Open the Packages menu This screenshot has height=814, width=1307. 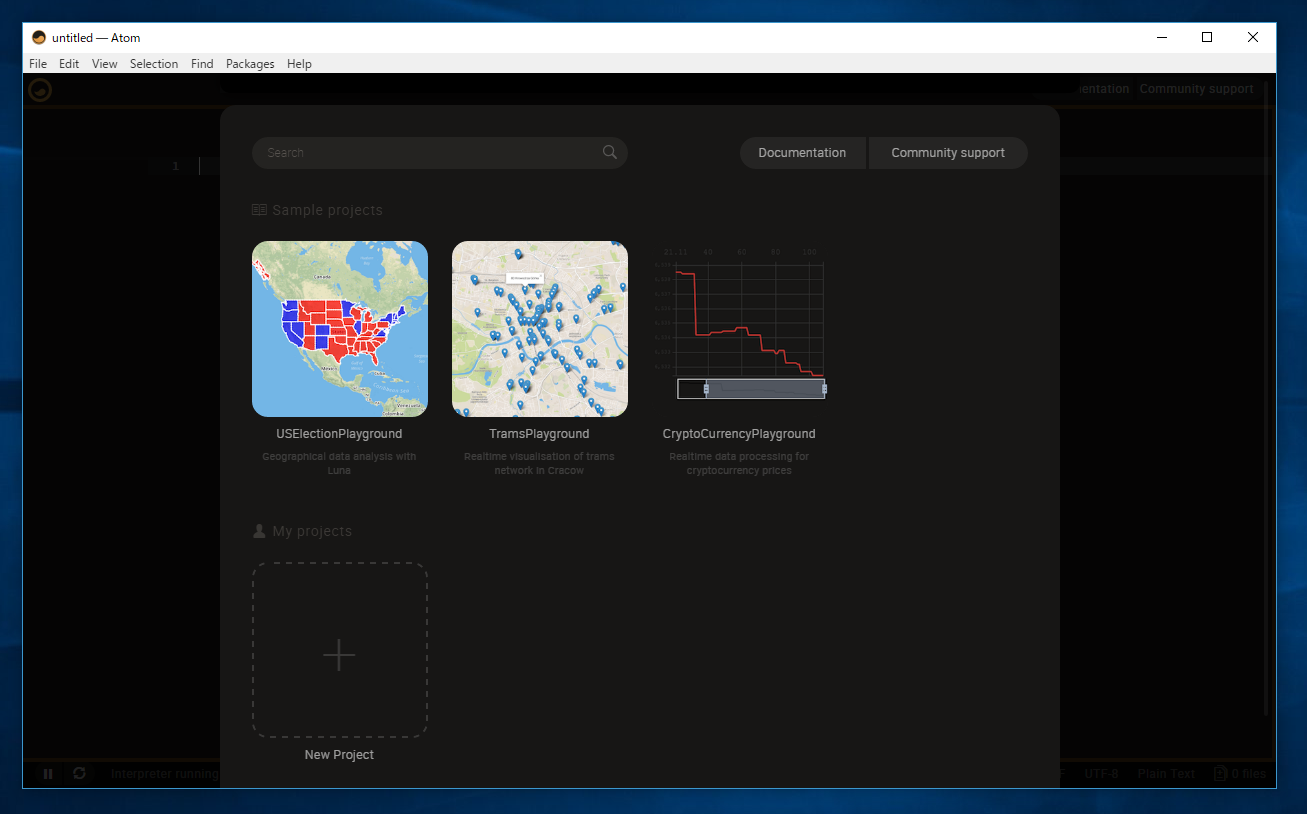click(x=249, y=63)
